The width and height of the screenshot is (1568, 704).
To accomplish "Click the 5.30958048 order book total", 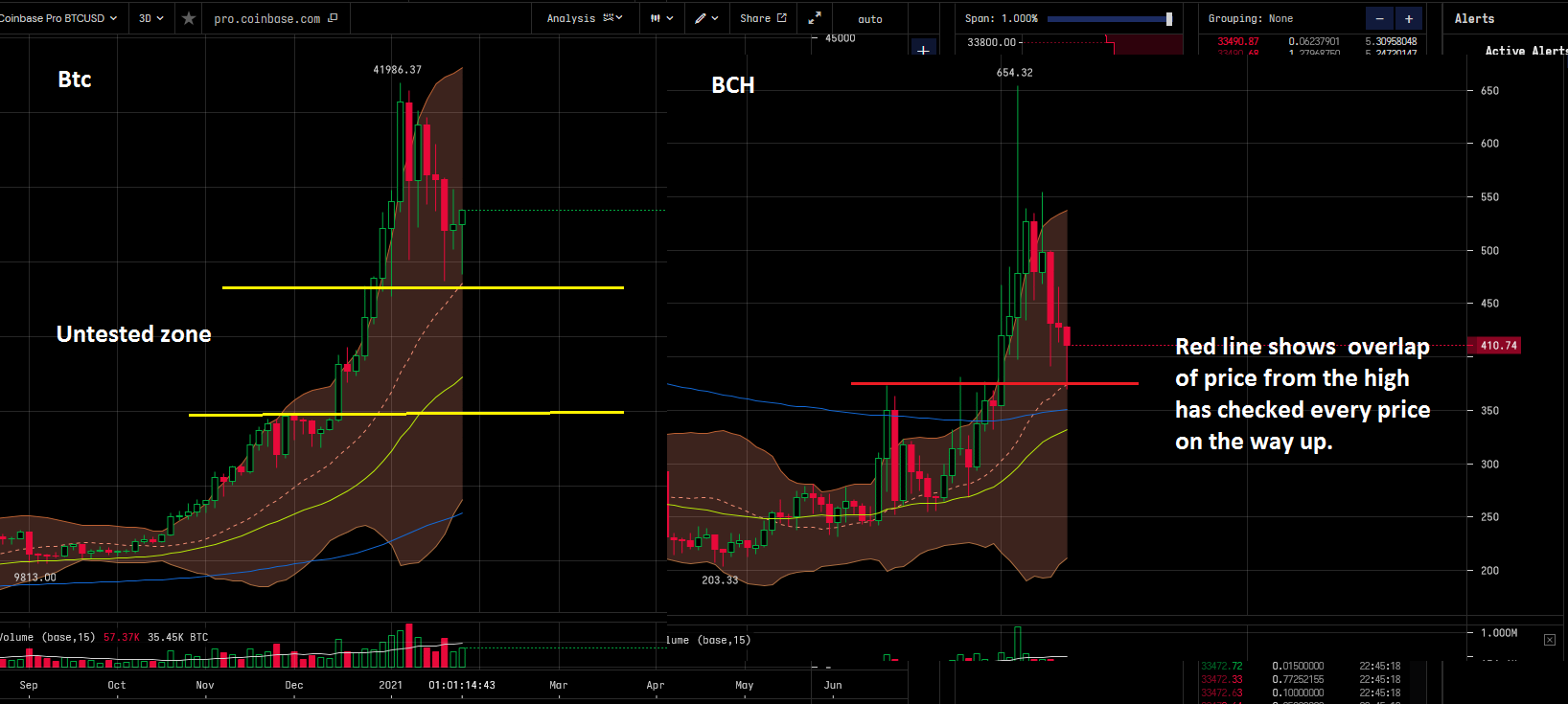I will 1391,41.
